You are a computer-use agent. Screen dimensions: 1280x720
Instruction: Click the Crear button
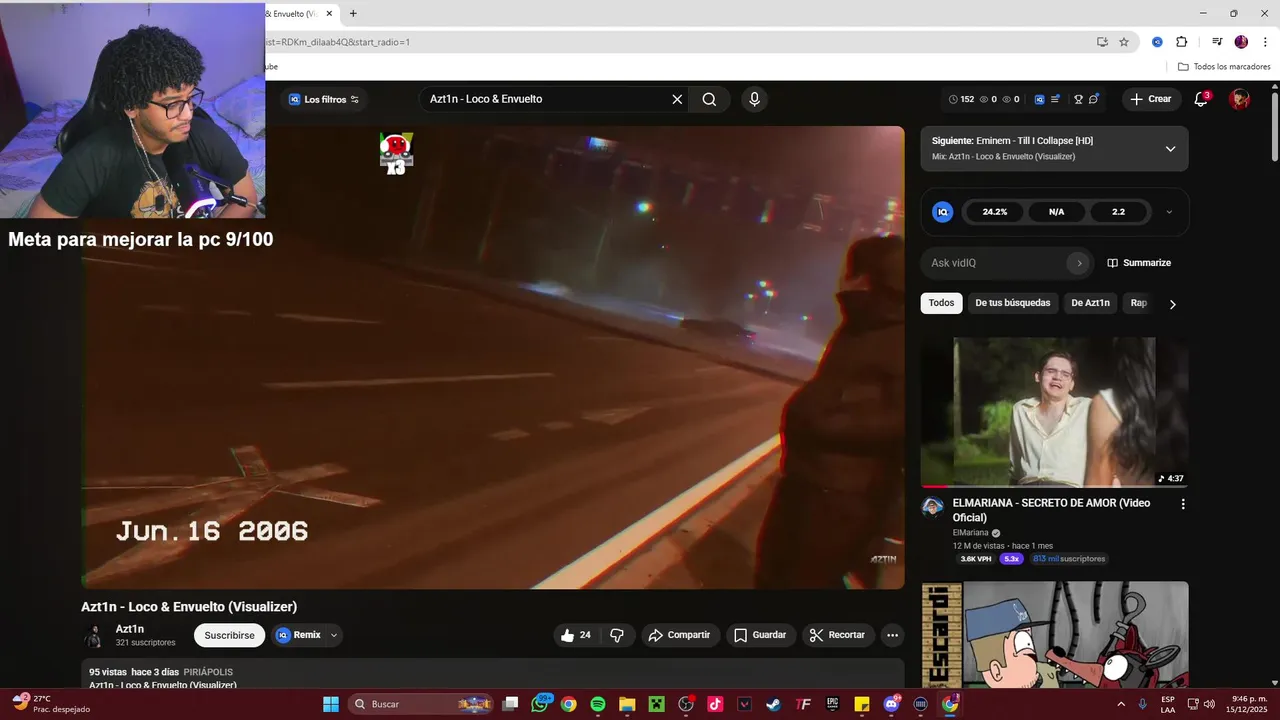[x=1151, y=99]
